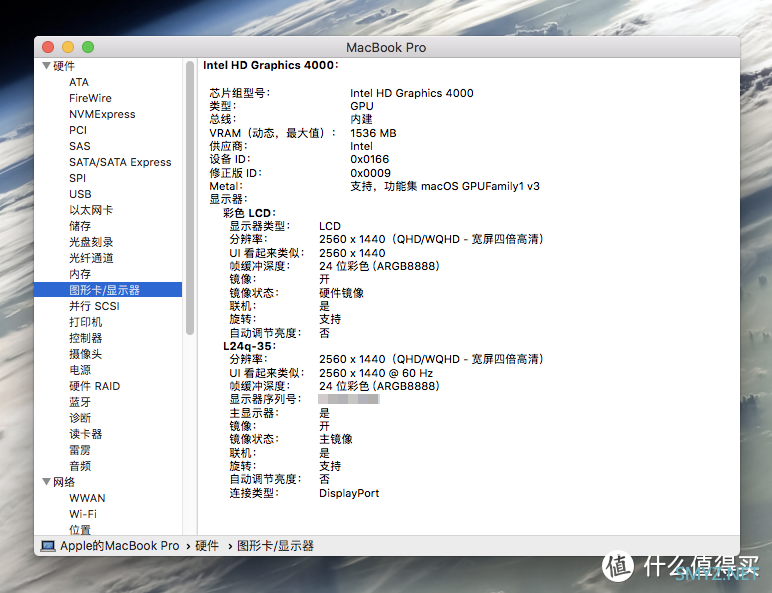Click the 硬件镜像 mirror status value
The height and width of the screenshot is (593, 772).
click(341, 293)
